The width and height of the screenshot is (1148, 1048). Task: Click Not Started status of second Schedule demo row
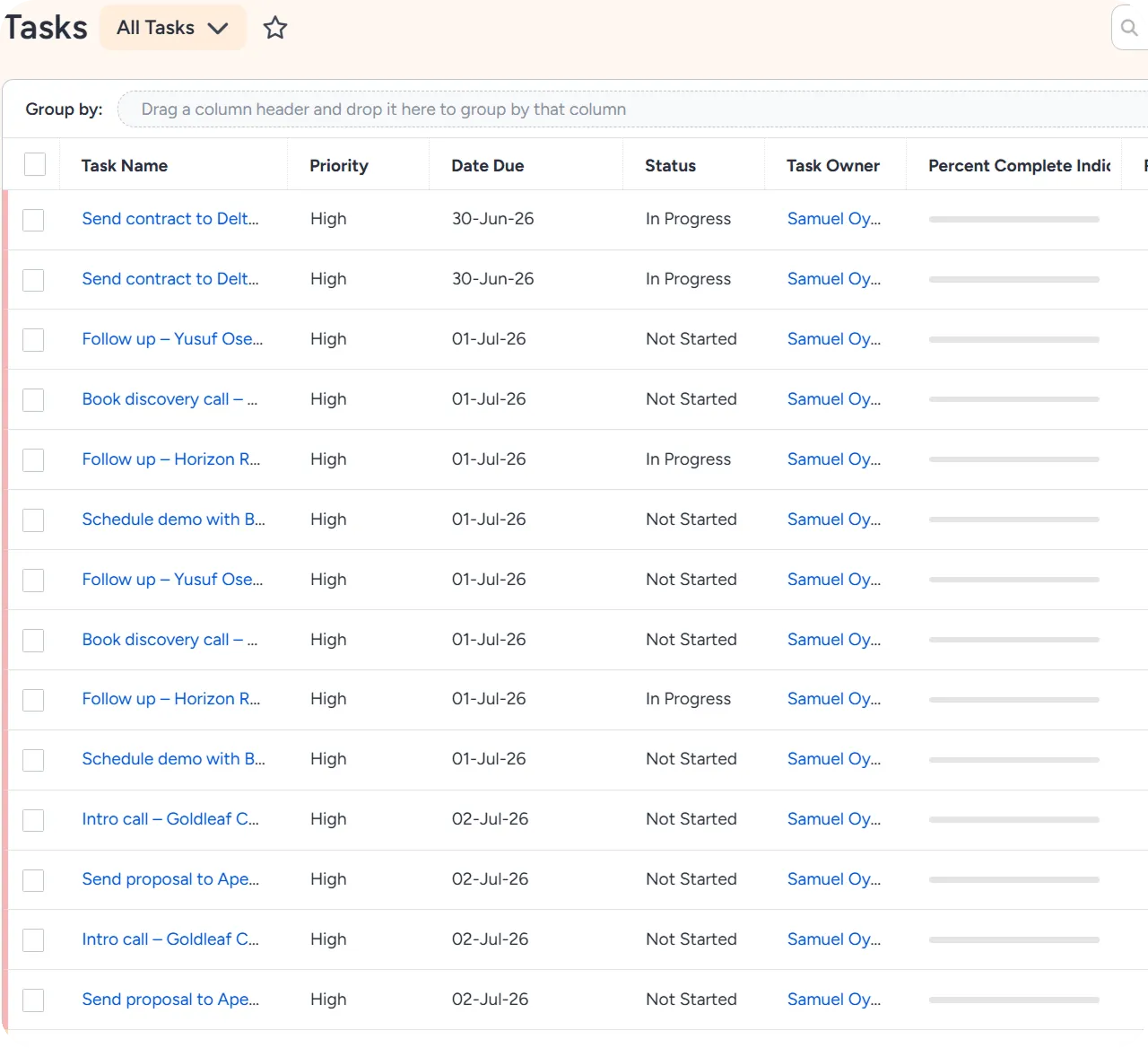(x=691, y=759)
